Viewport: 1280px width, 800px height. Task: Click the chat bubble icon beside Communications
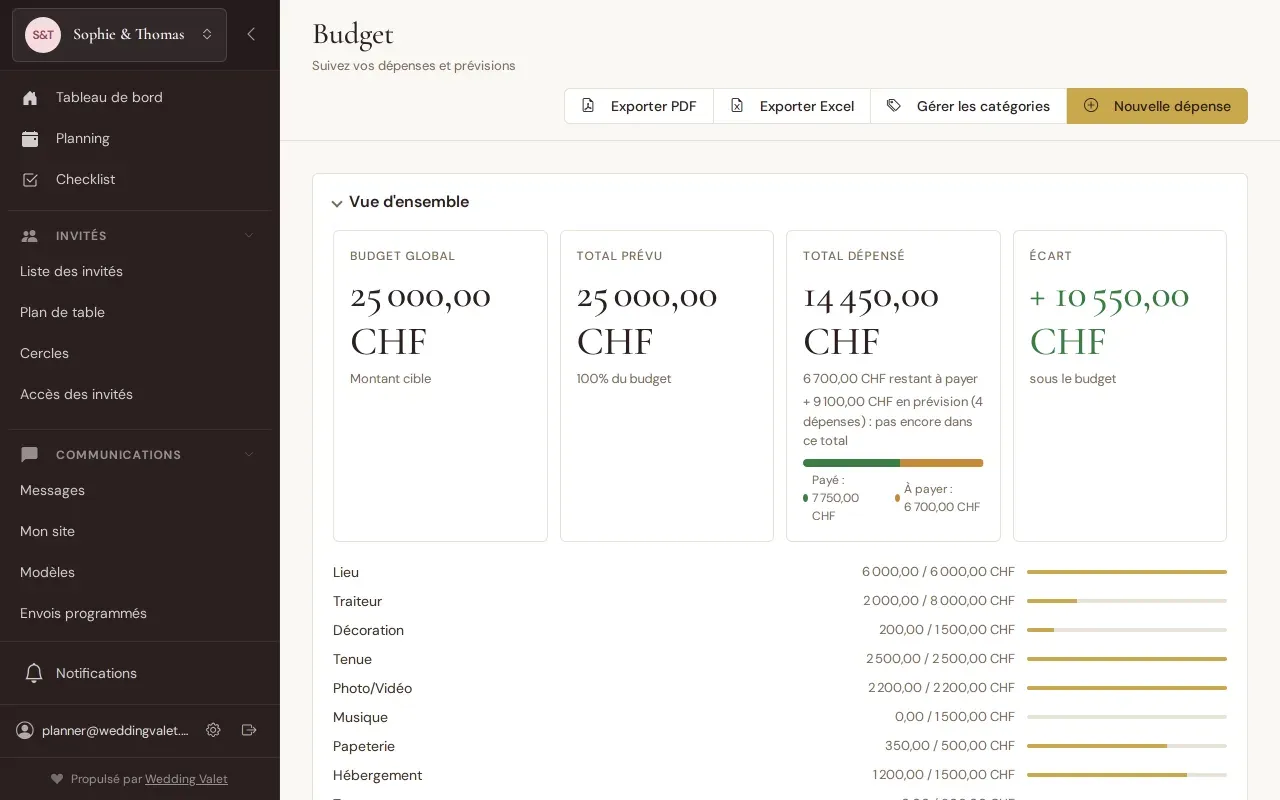tap(30, 455)
